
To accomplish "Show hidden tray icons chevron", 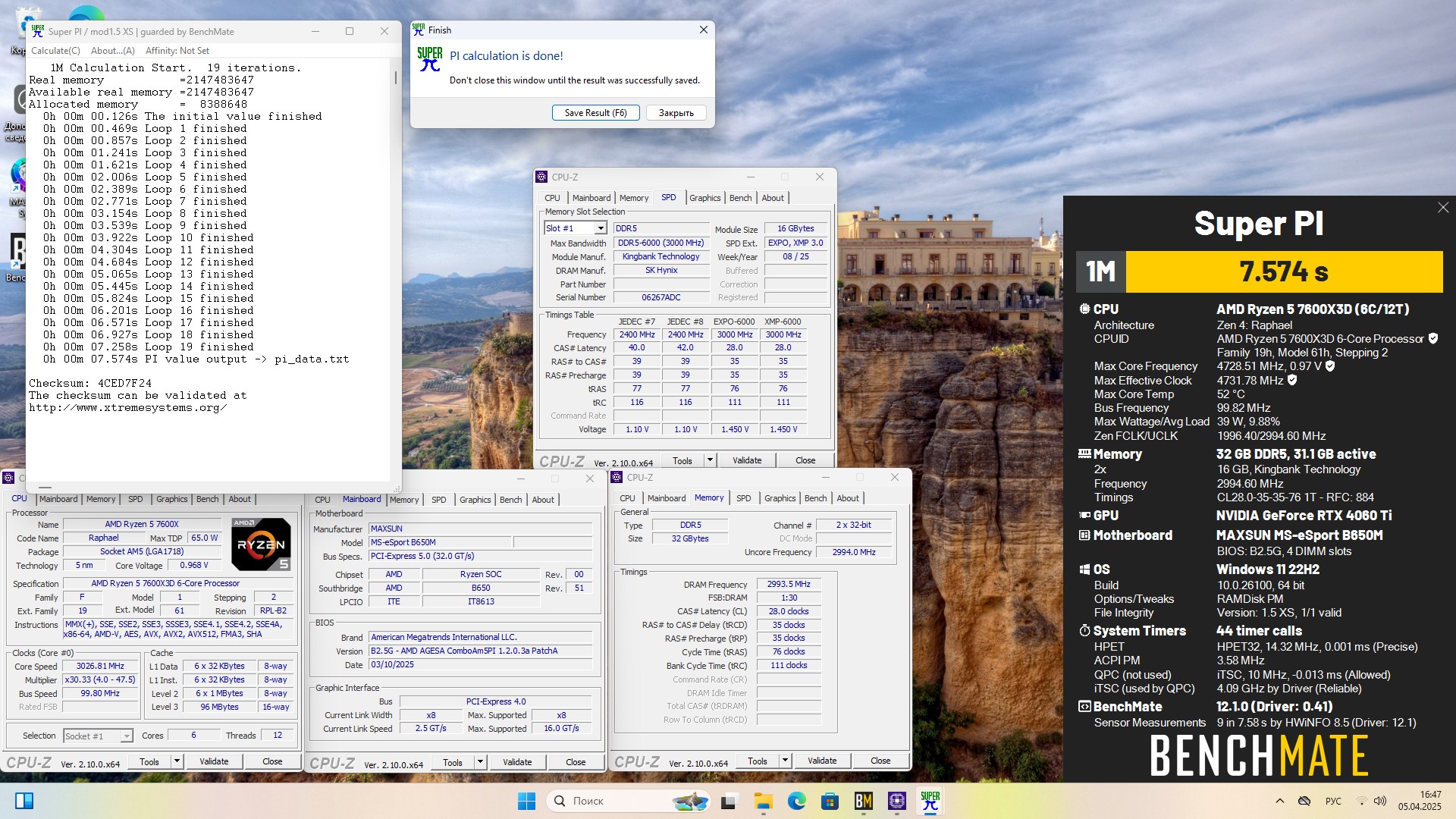I will (1280, 801).
